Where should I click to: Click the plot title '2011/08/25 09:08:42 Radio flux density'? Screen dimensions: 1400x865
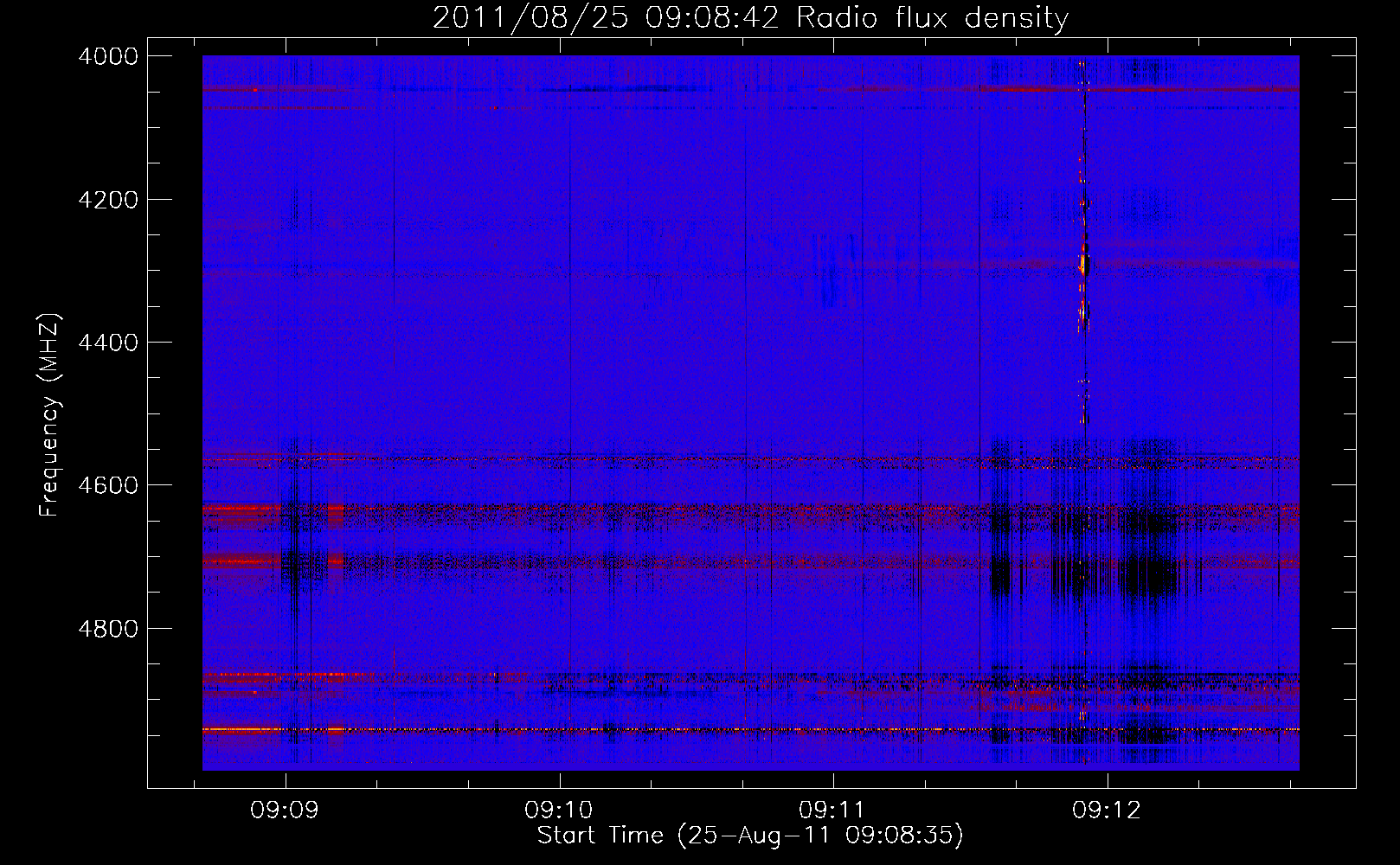(x=750, y=18)
